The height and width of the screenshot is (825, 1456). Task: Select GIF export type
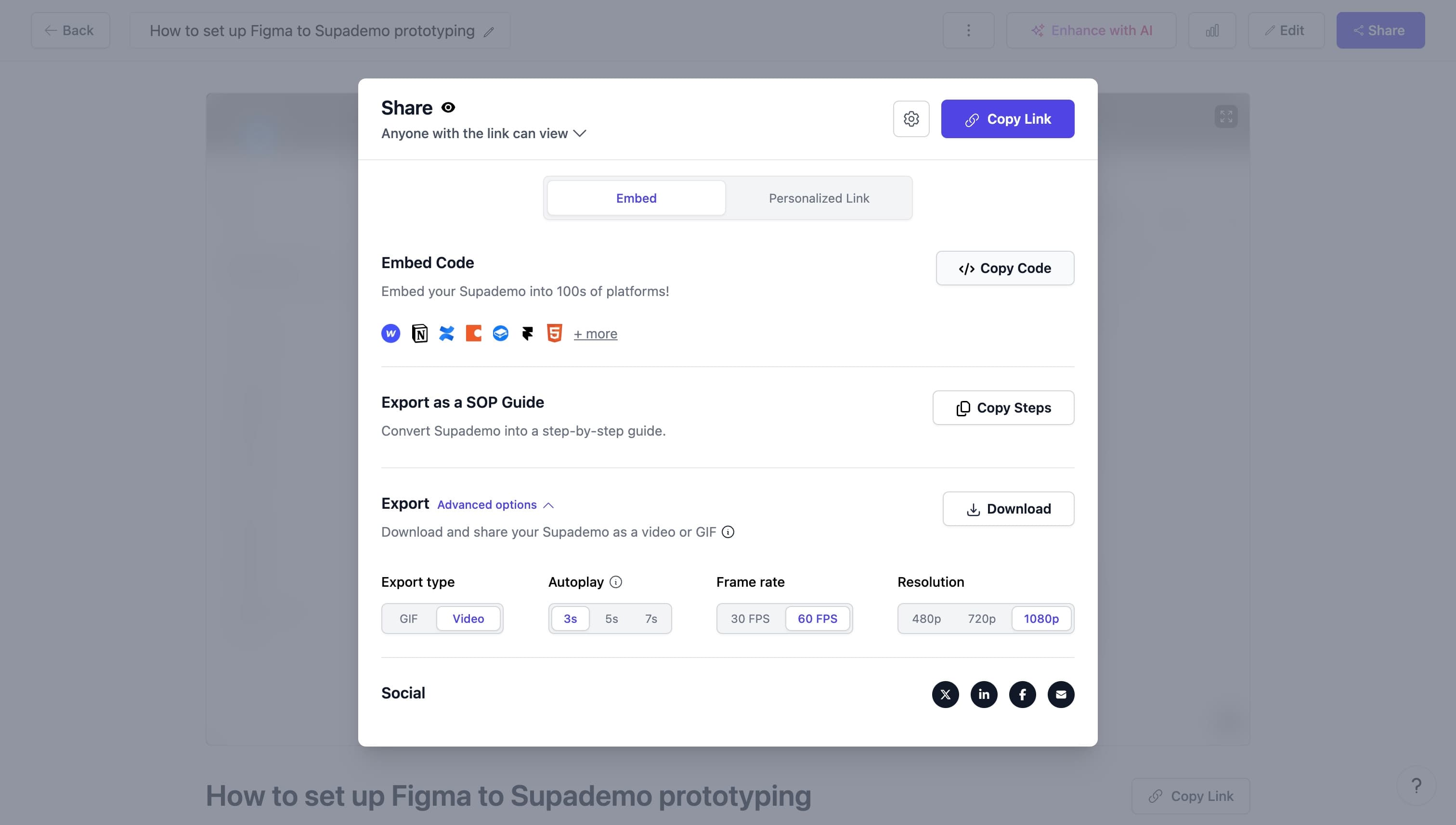pyautogui.click(x=409, y=619)
